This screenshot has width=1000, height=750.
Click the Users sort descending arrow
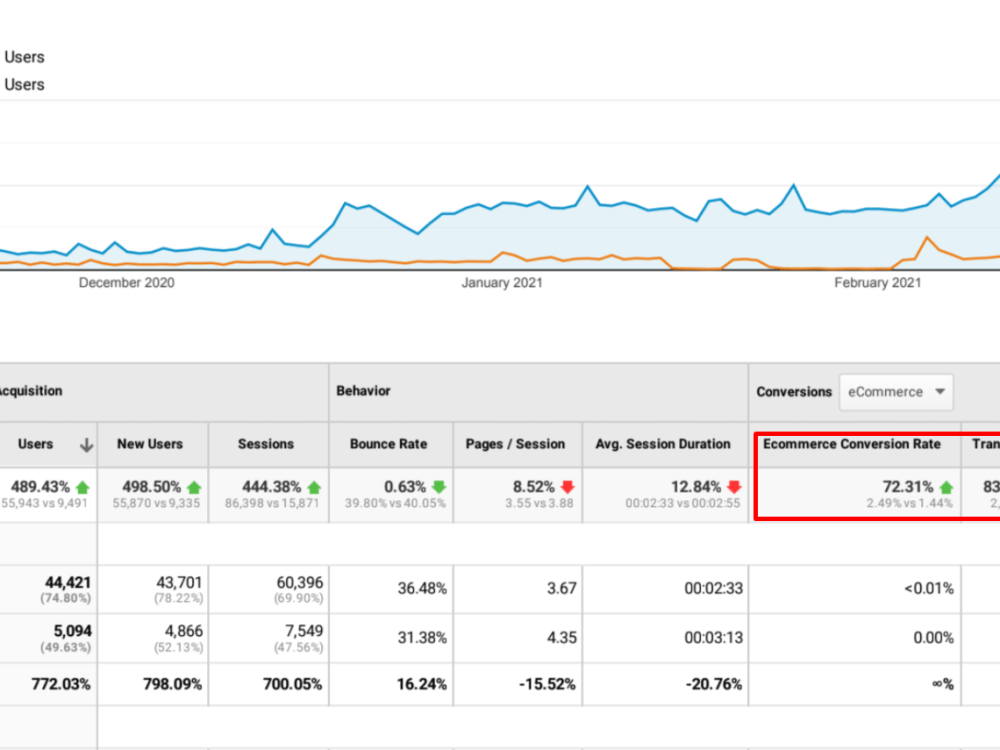[86, 445]
